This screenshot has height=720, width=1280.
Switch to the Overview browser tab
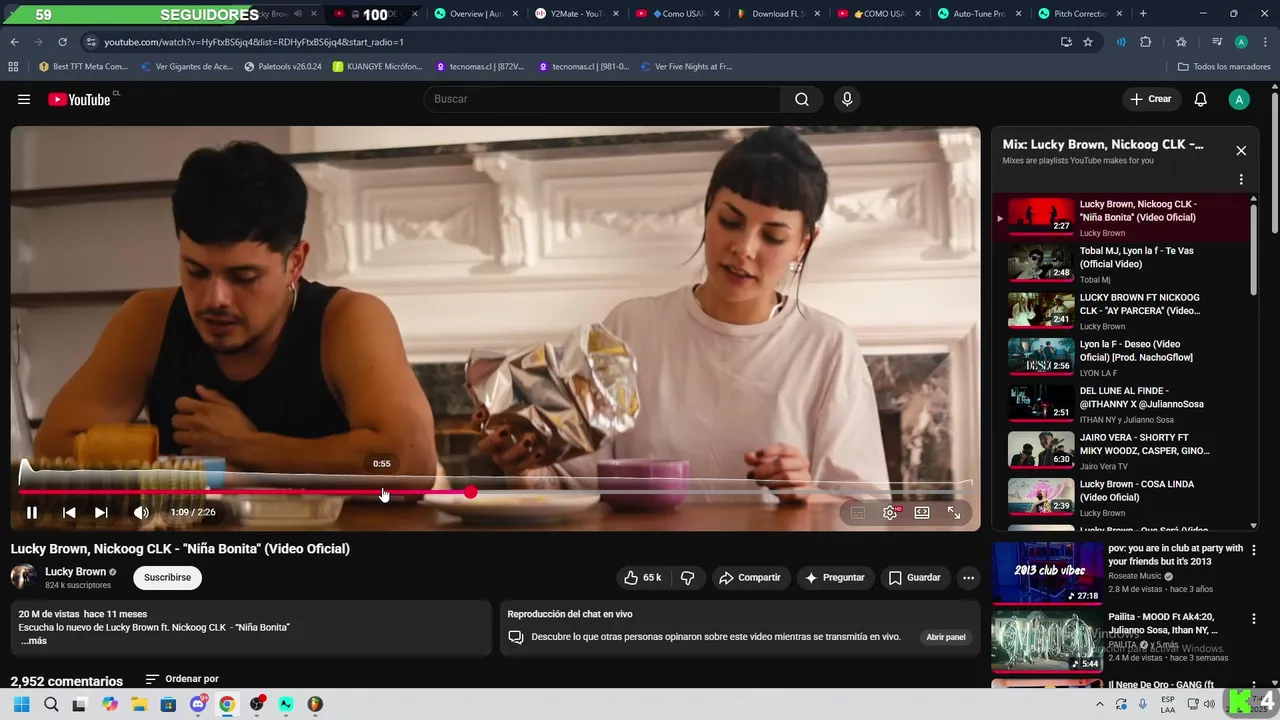(477, 14)
